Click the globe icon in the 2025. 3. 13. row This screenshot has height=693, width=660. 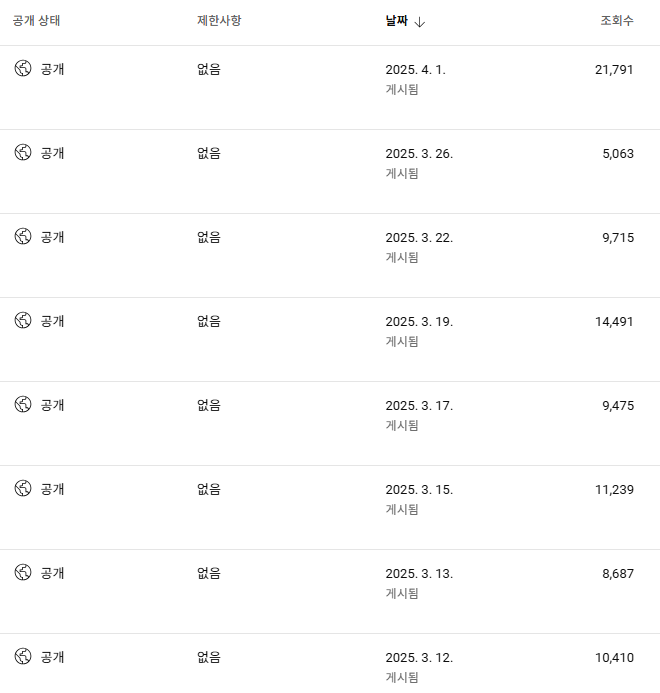(x=23, y=572)
